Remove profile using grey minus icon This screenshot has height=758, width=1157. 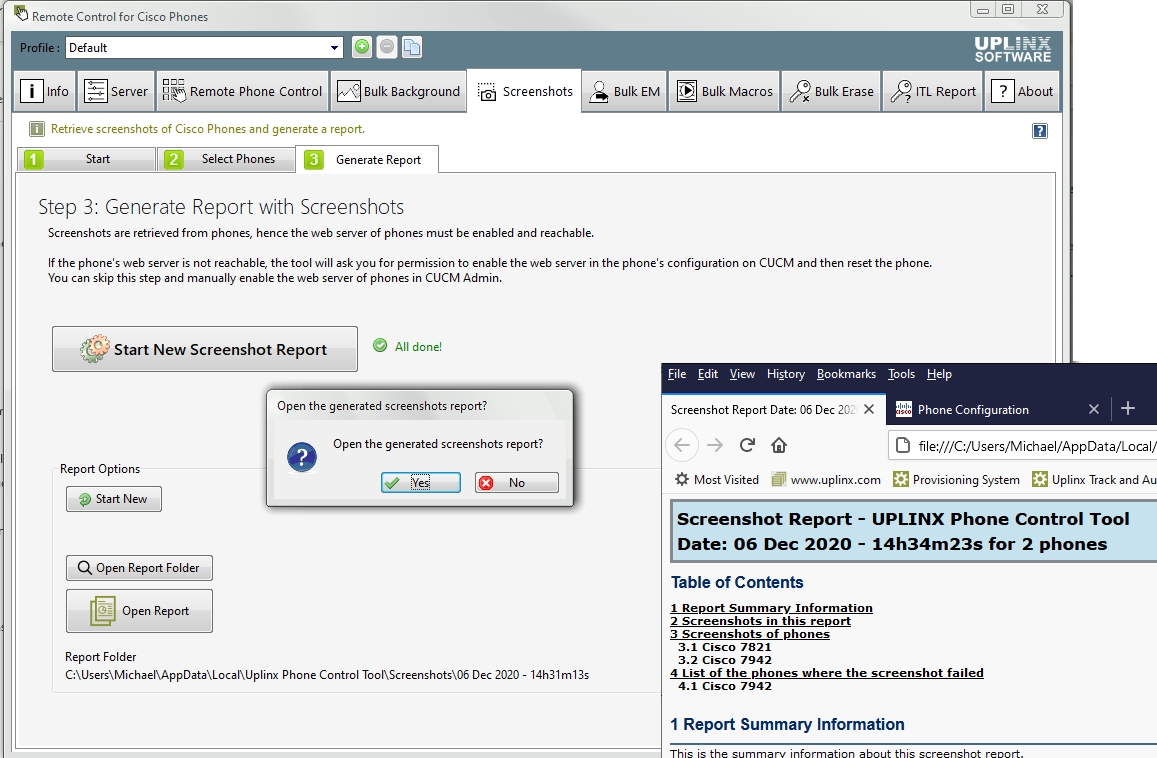[387, 47]
